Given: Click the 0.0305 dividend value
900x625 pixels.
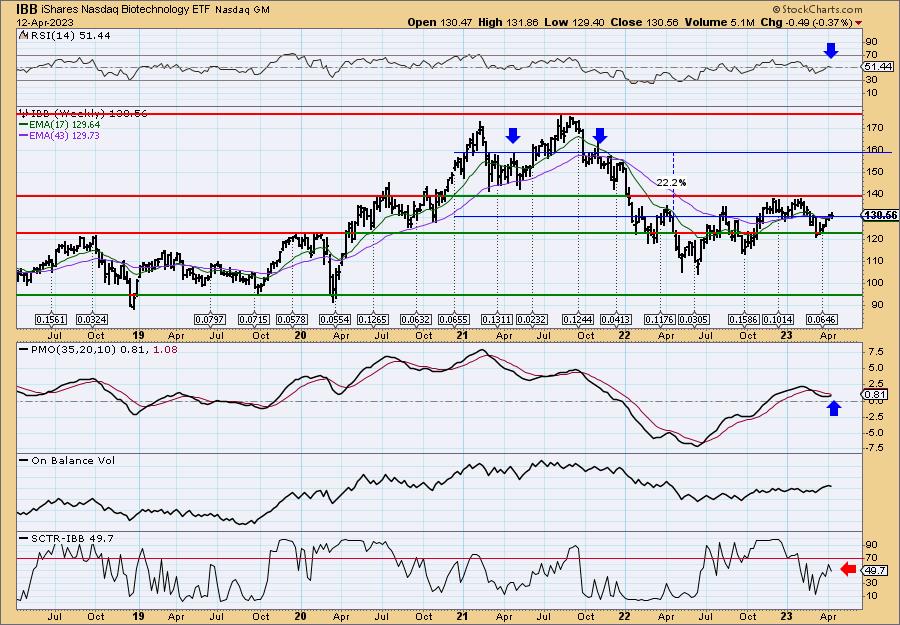Looking at the screenshot, I should coord(694,319).
